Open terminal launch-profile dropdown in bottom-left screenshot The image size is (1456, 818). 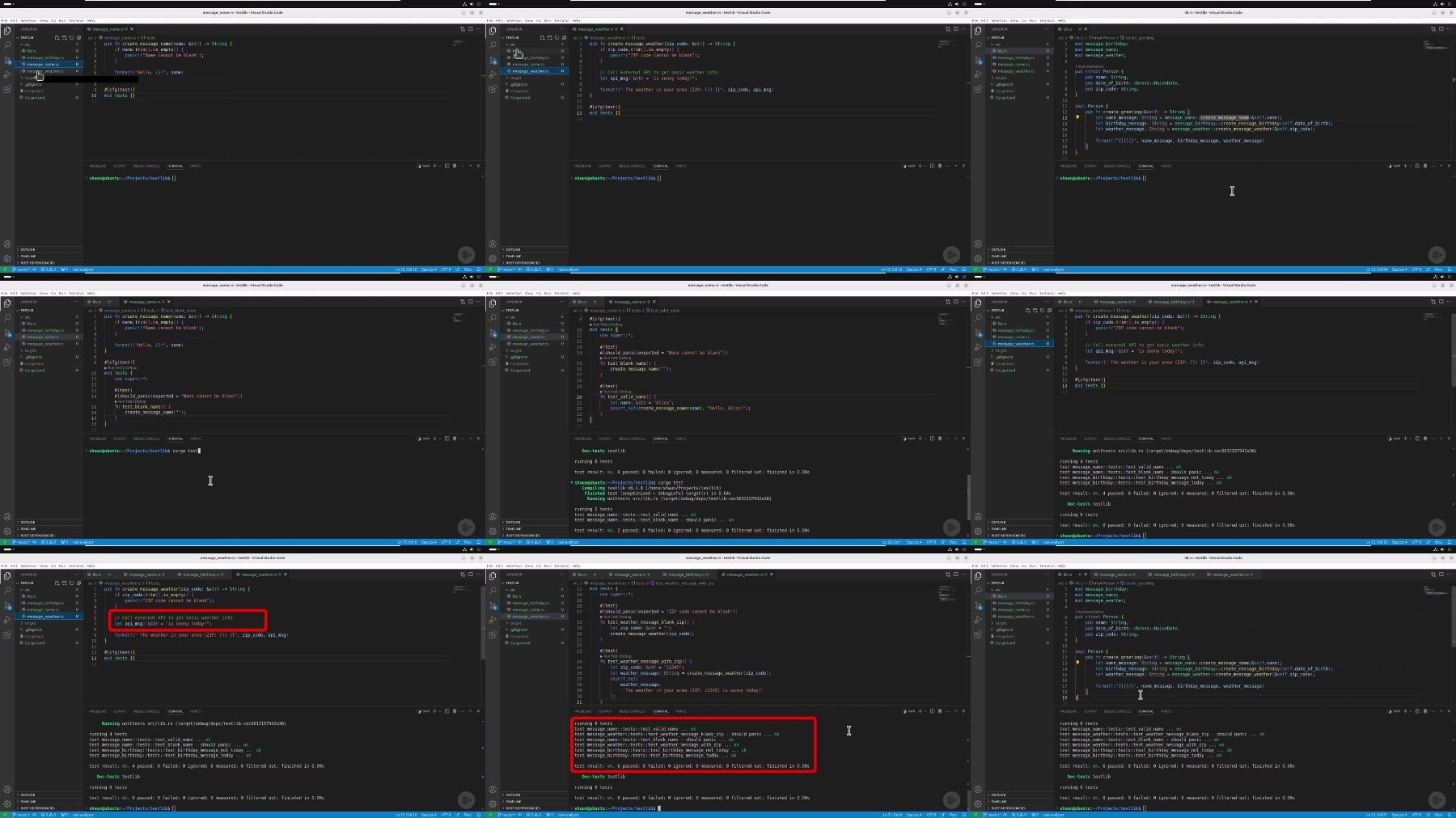coord(441,711)
